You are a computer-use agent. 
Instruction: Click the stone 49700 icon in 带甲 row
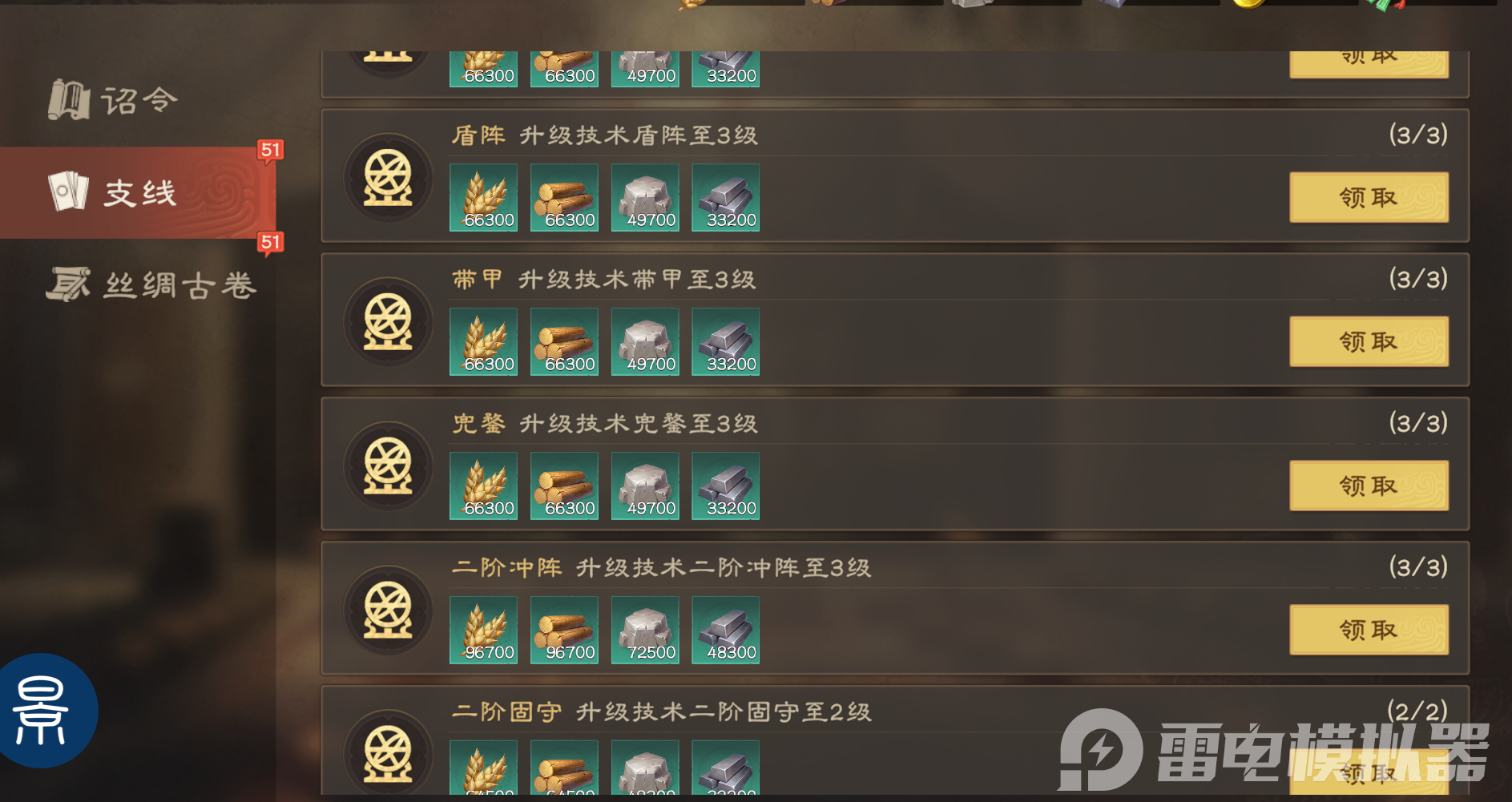point(645,342)
